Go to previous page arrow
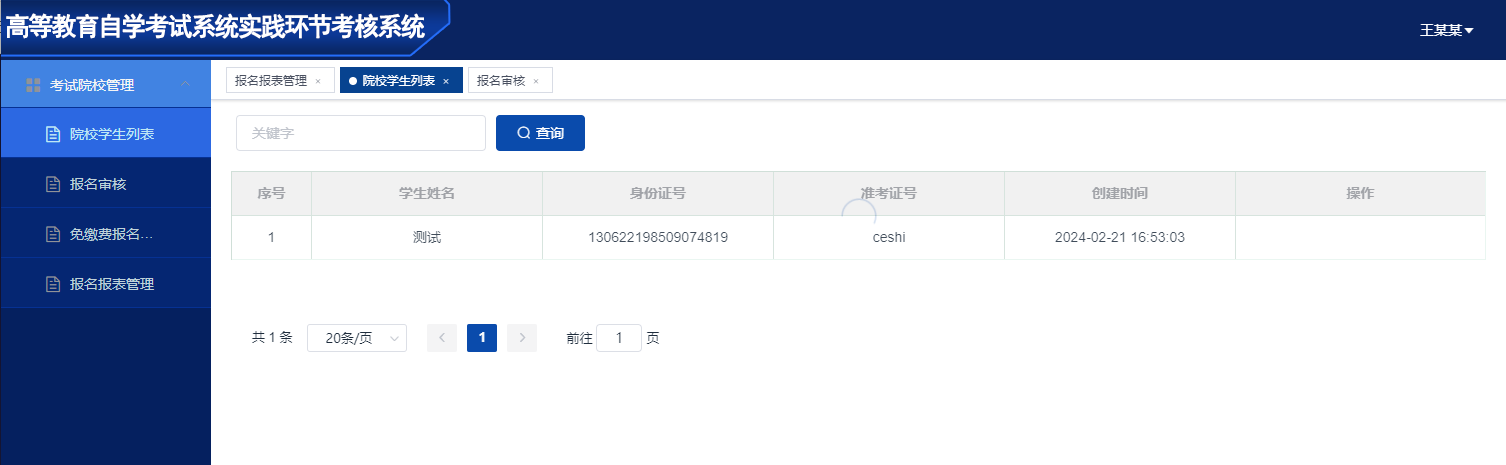Image resolution: width=1506 pixels, height=465 pixels. click(442, 338)
